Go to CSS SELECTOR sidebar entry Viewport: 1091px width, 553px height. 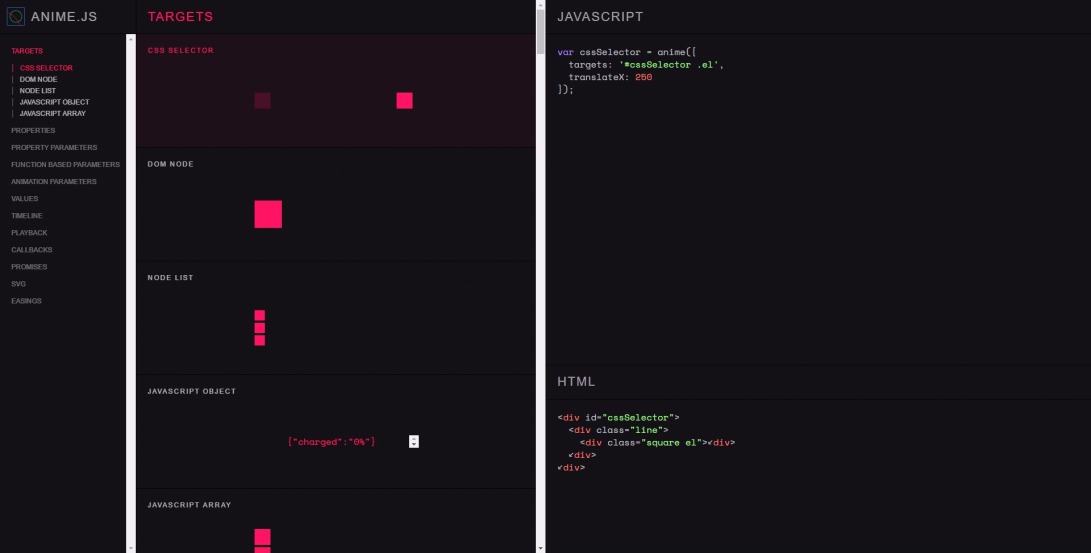46,68
